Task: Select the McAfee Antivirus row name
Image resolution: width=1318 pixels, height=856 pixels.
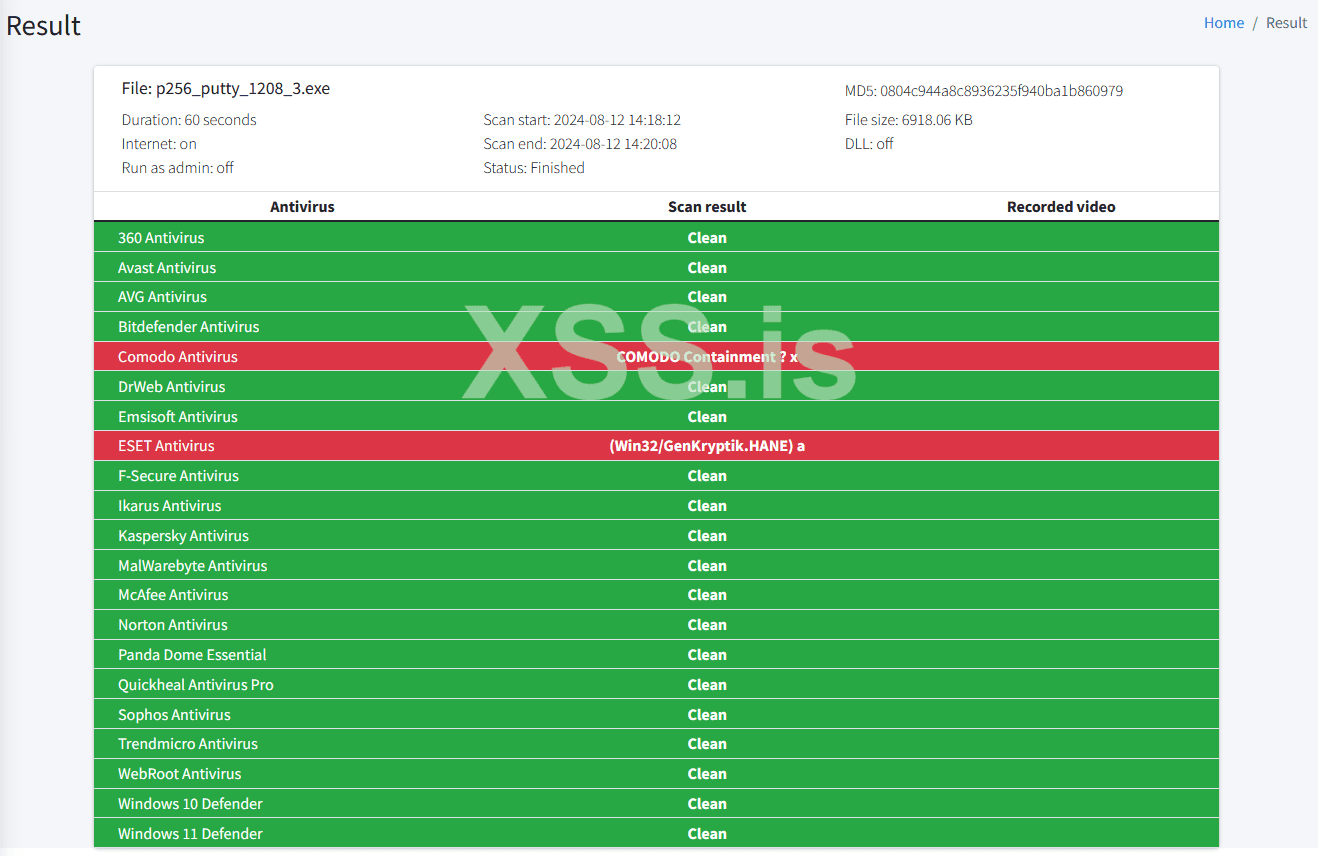Action: point(173,595)
